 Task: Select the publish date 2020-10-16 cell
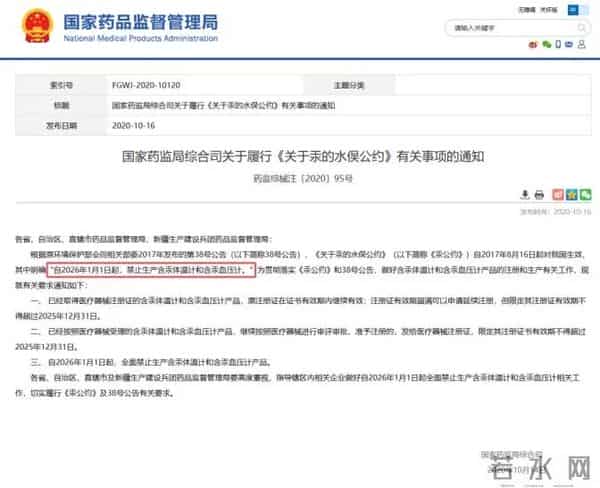[134, 126]
